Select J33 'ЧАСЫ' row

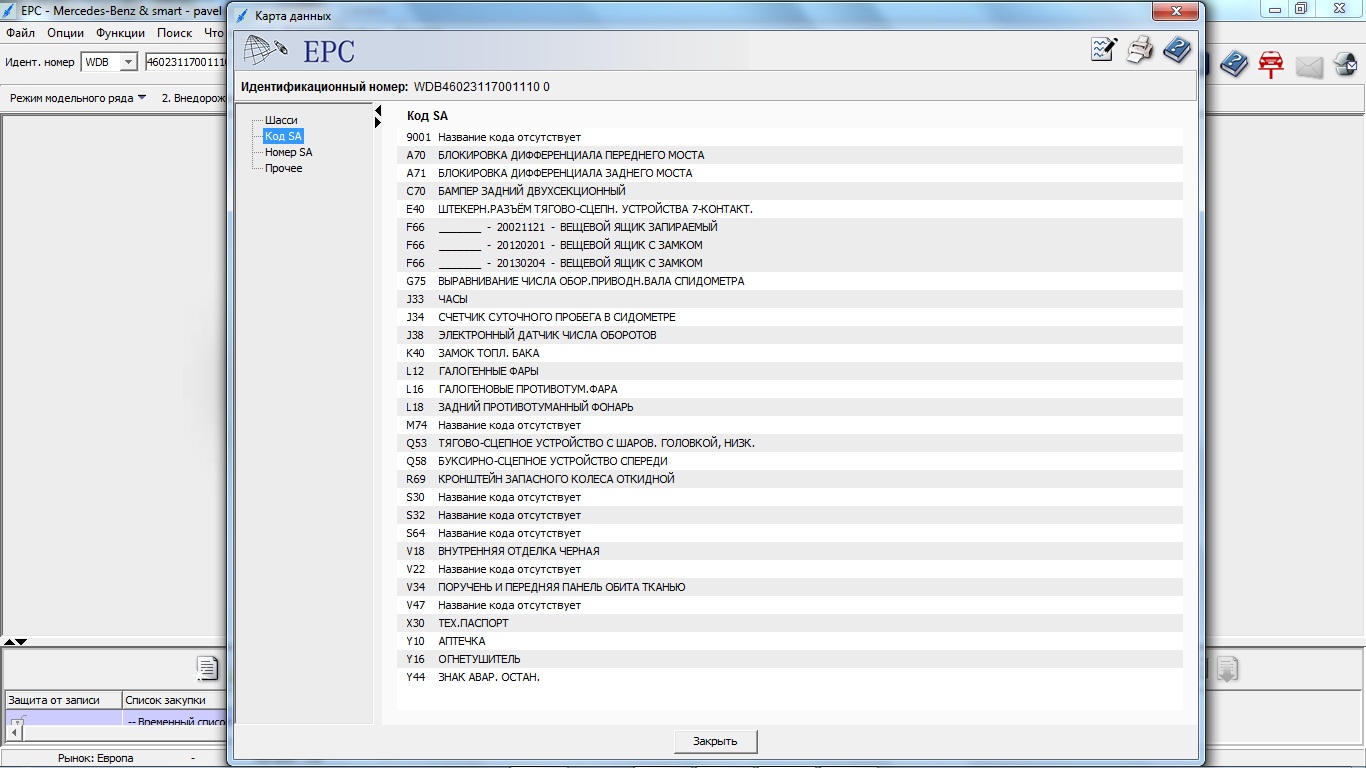(x=790, y=299)
